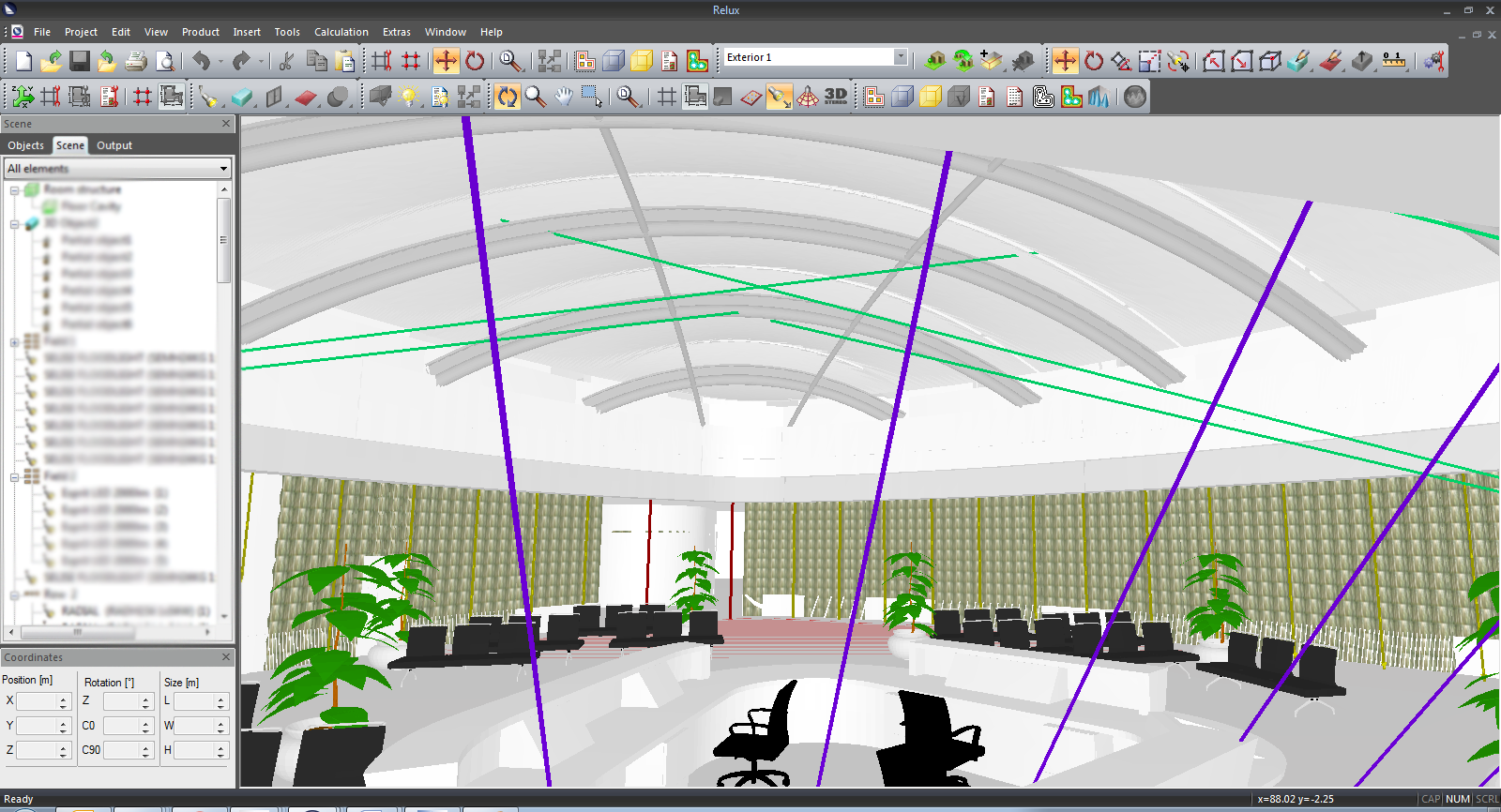Close the Coordinates panel
Image resolution: width=1501 pixels, height=812 pixels.
pos(225,657)
